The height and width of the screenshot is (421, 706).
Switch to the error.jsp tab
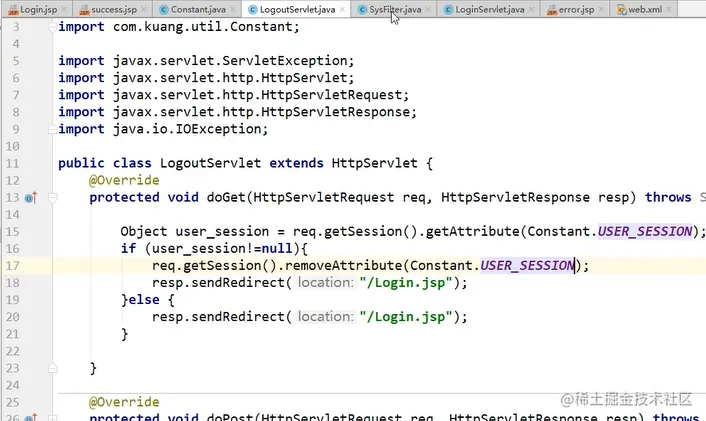point(576,9)
